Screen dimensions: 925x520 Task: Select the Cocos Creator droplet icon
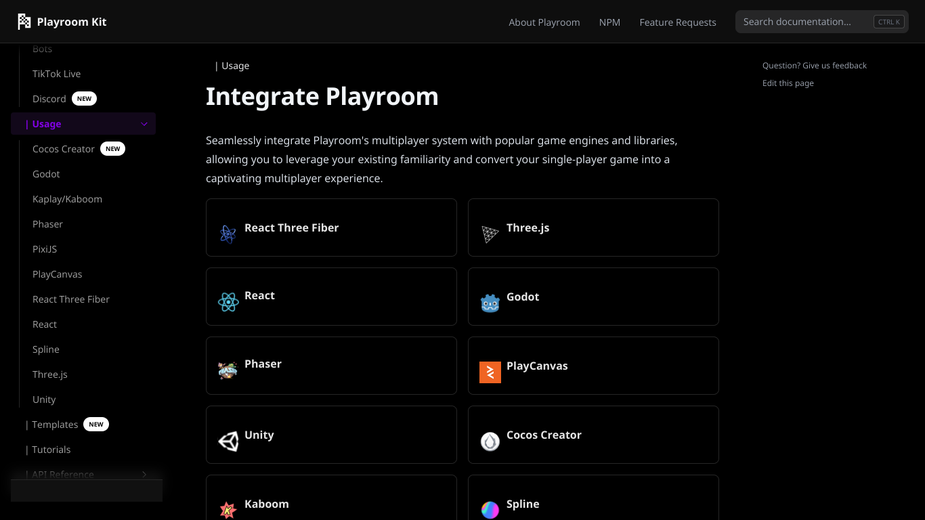tap(490, 441)
